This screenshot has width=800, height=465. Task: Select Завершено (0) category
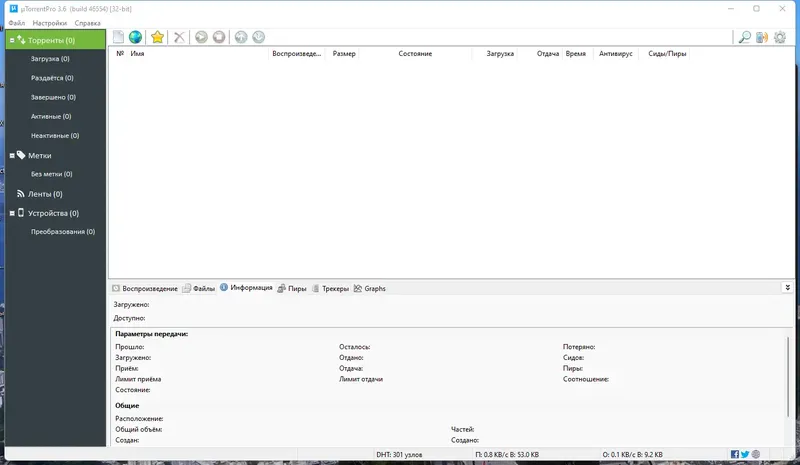(x=53, y=97)
